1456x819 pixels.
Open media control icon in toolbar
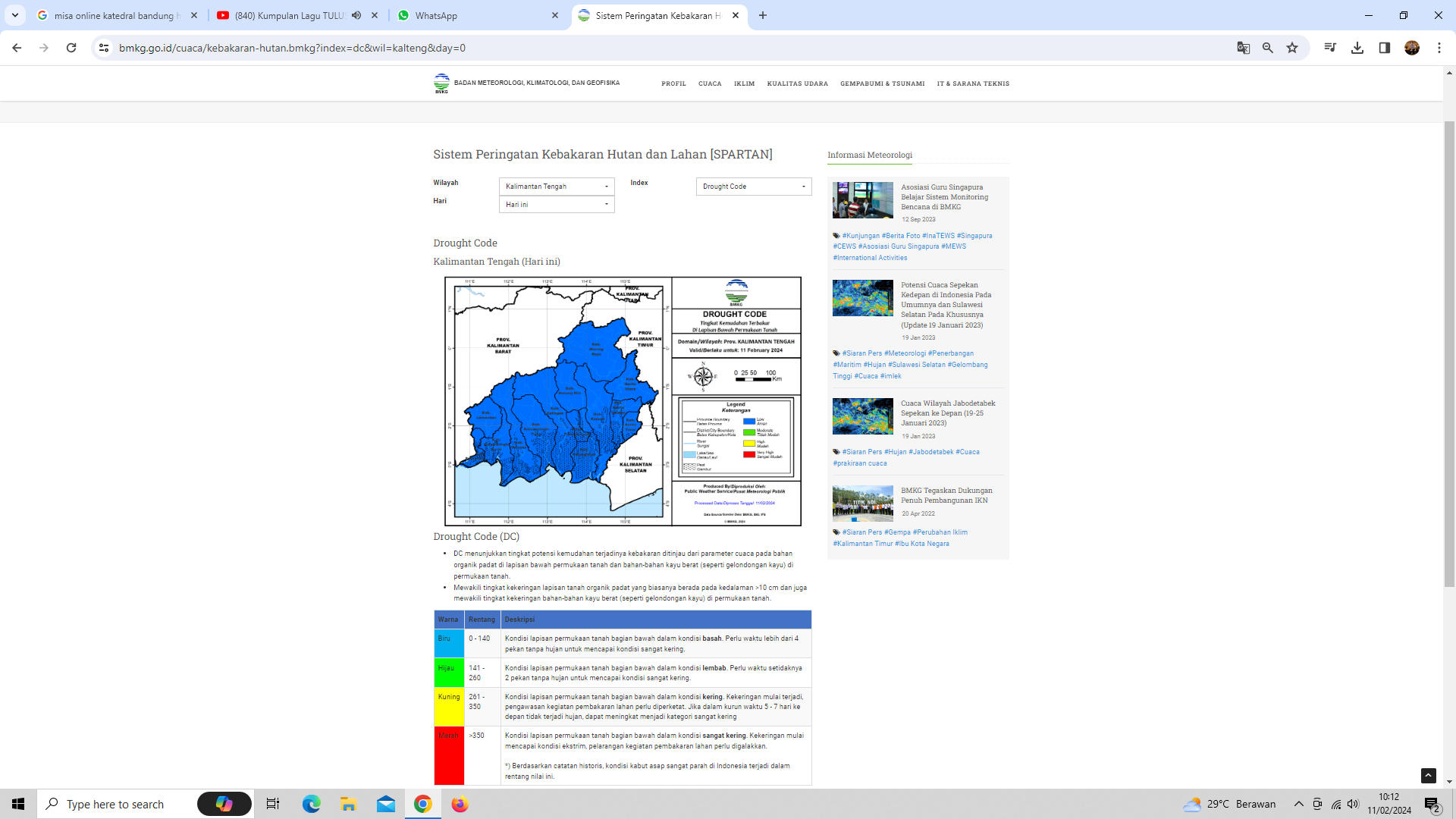pyautogui.click(x=1329, y=48)
